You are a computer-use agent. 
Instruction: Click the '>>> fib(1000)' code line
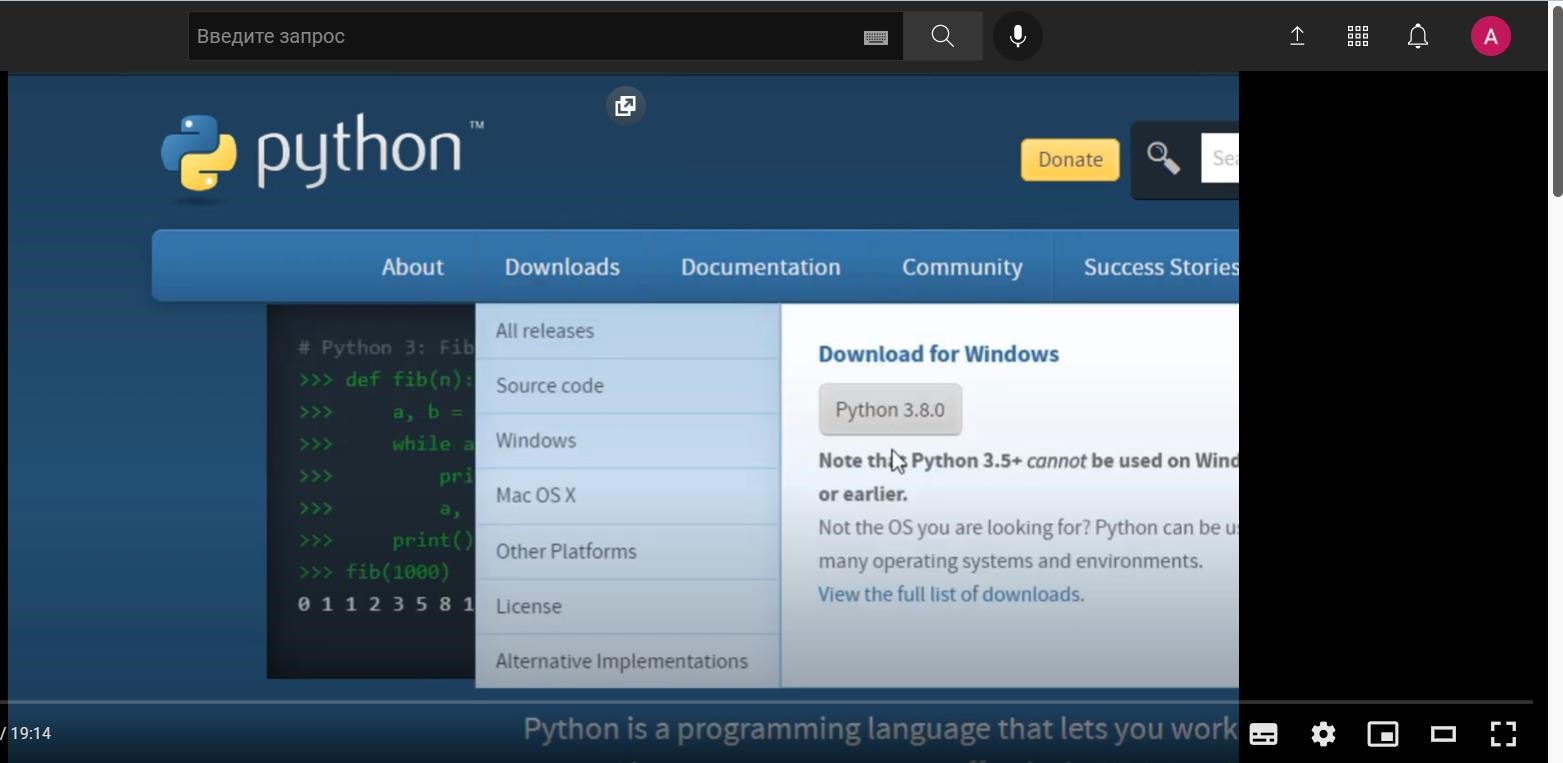(374, 572)
